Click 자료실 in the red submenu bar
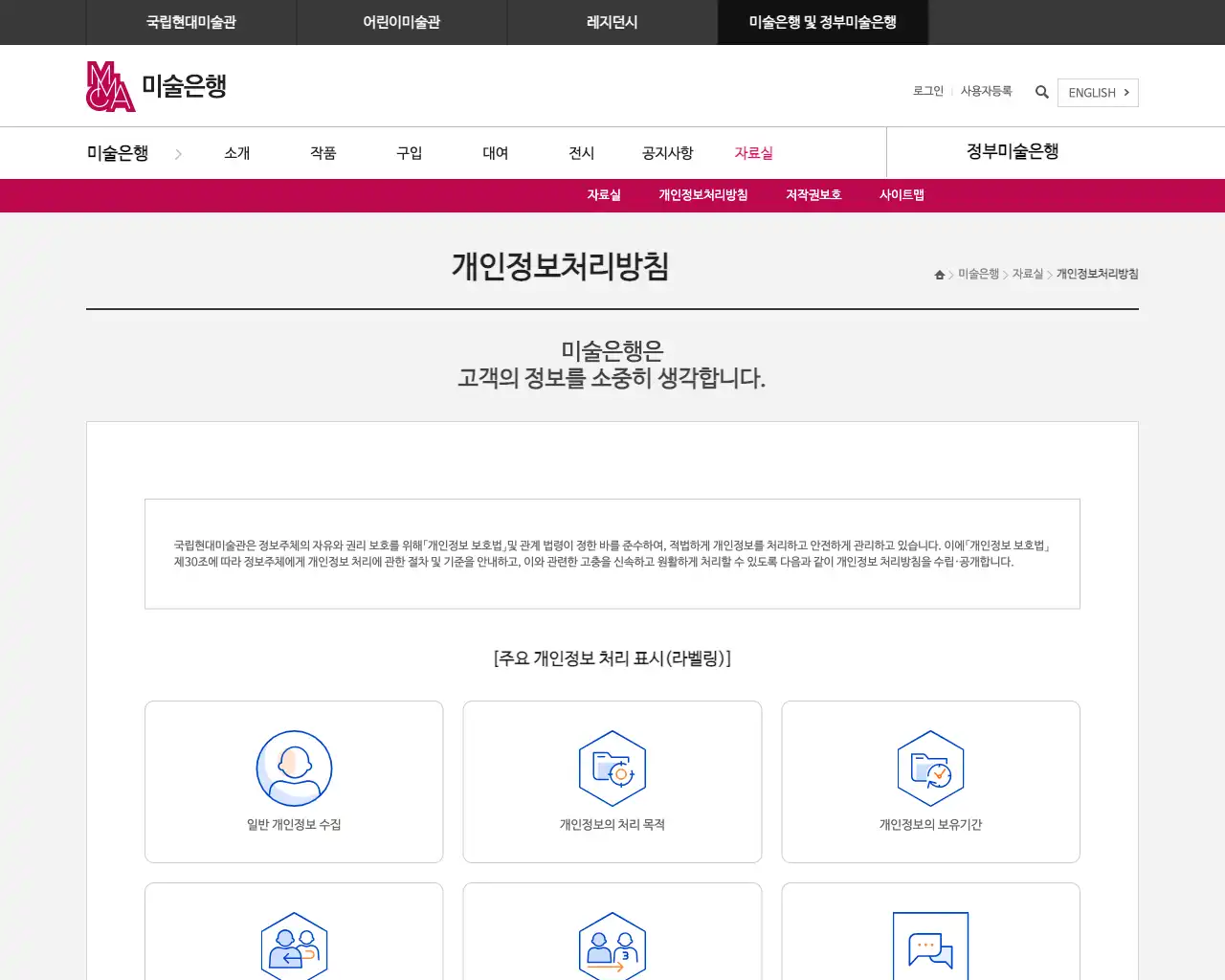Screen dimensions: 1225x980 coord(604,195)
